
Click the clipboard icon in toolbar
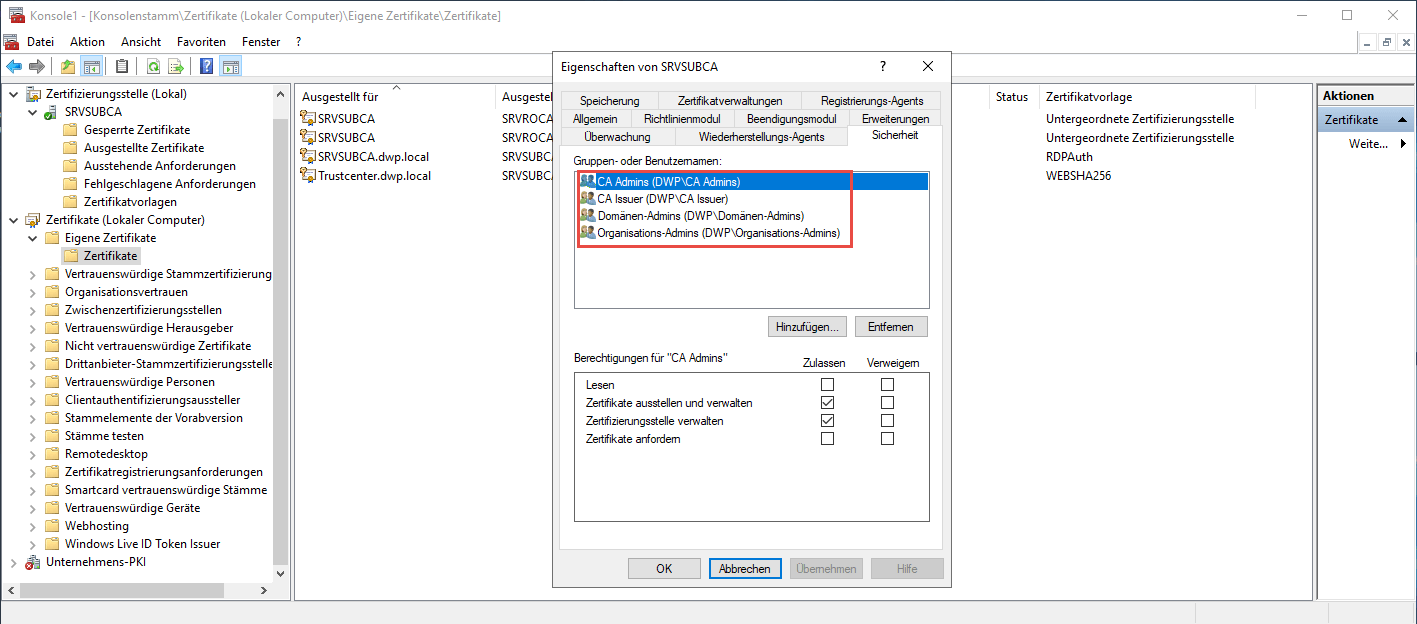click(x=122, y=67)
